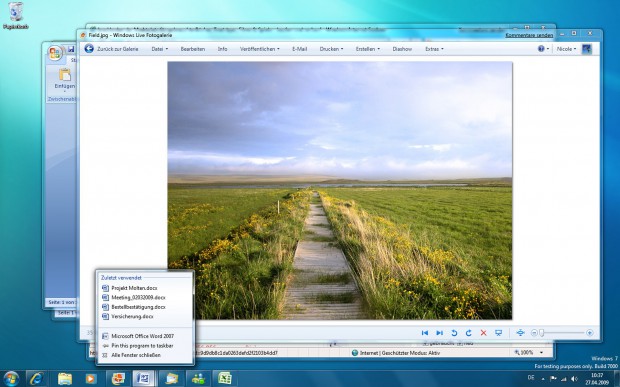Open Windows Explorer folder taskbar icon
The height and width of the screenshot is (387, 620).
coord(65,379)
